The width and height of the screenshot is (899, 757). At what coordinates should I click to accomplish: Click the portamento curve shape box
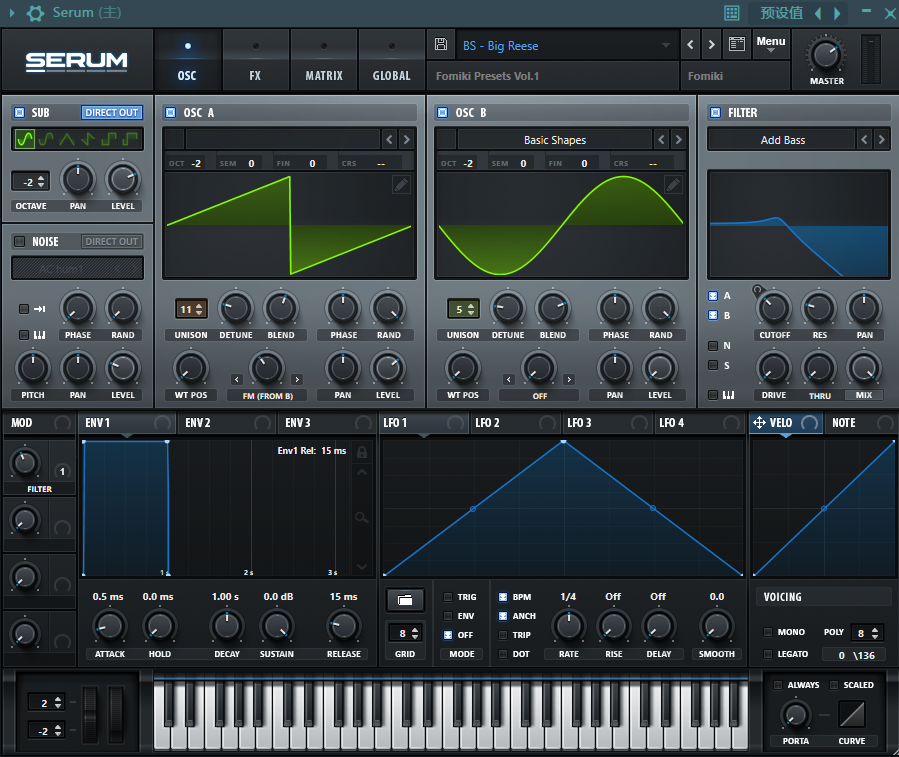click(852, 715)
